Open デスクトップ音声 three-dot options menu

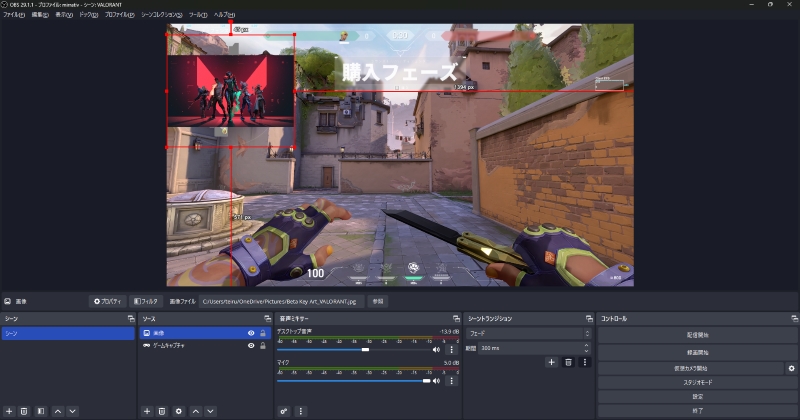451,350
